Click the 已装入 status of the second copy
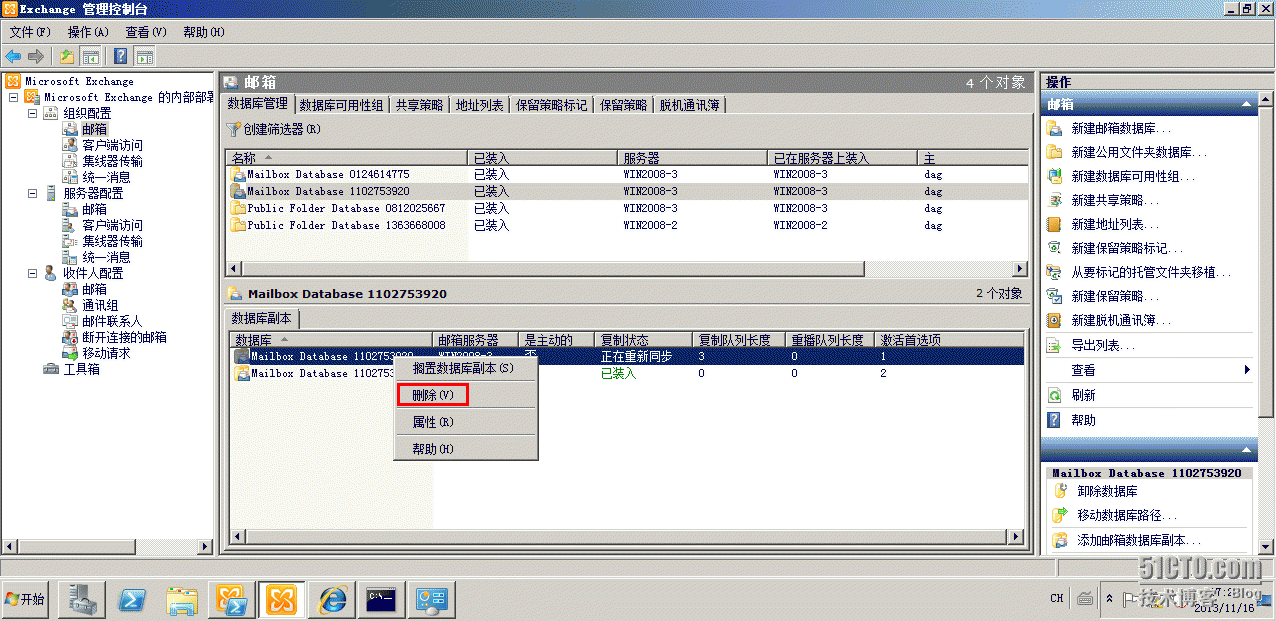 (x=618, y=373)
